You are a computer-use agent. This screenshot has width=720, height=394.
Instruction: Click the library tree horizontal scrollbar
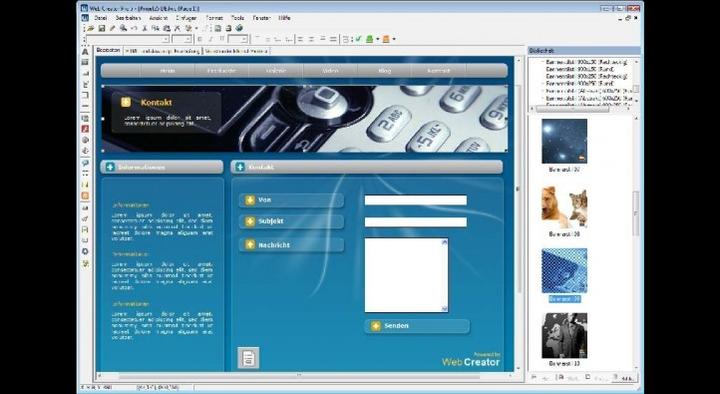coord(581,109)
